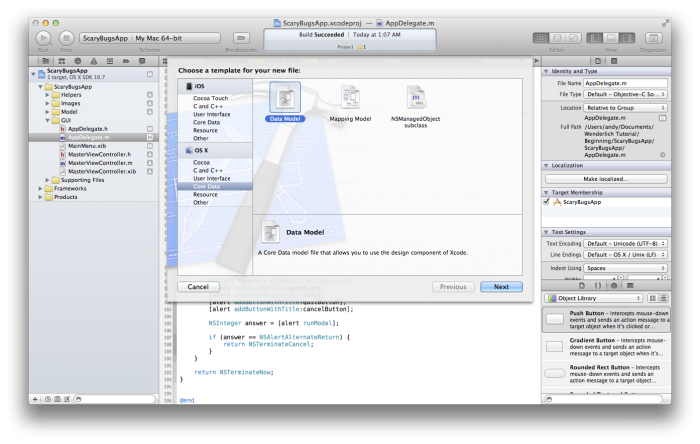Expand the Helpers folder

[x=47, y=95]
